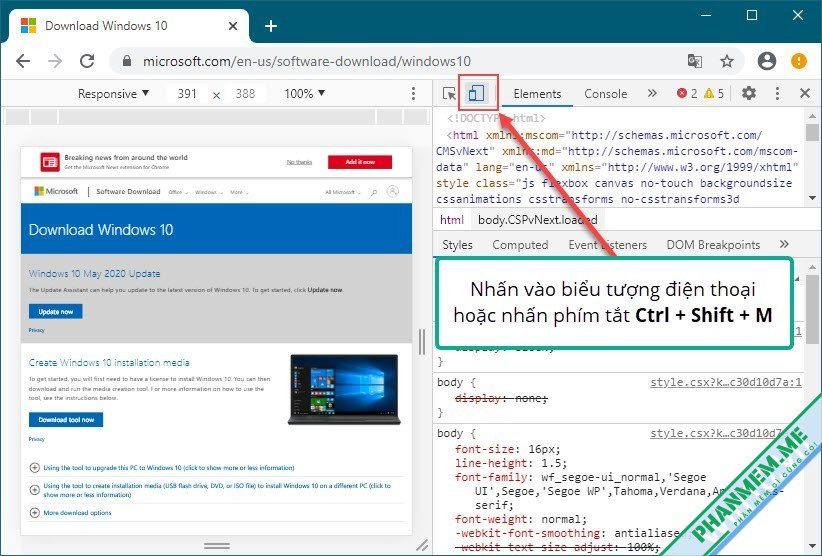Click the Windows 10 May 2020 Update heading
This screenshot has width=822, height=556.
94,274
